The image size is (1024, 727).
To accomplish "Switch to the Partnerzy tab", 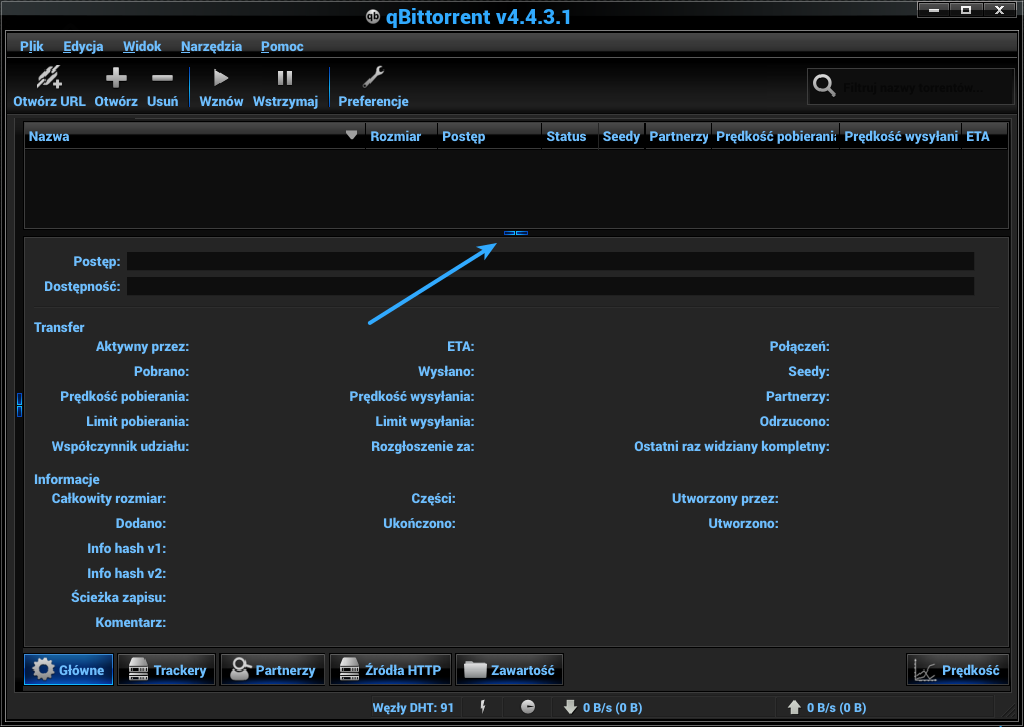I will (272, 670).
